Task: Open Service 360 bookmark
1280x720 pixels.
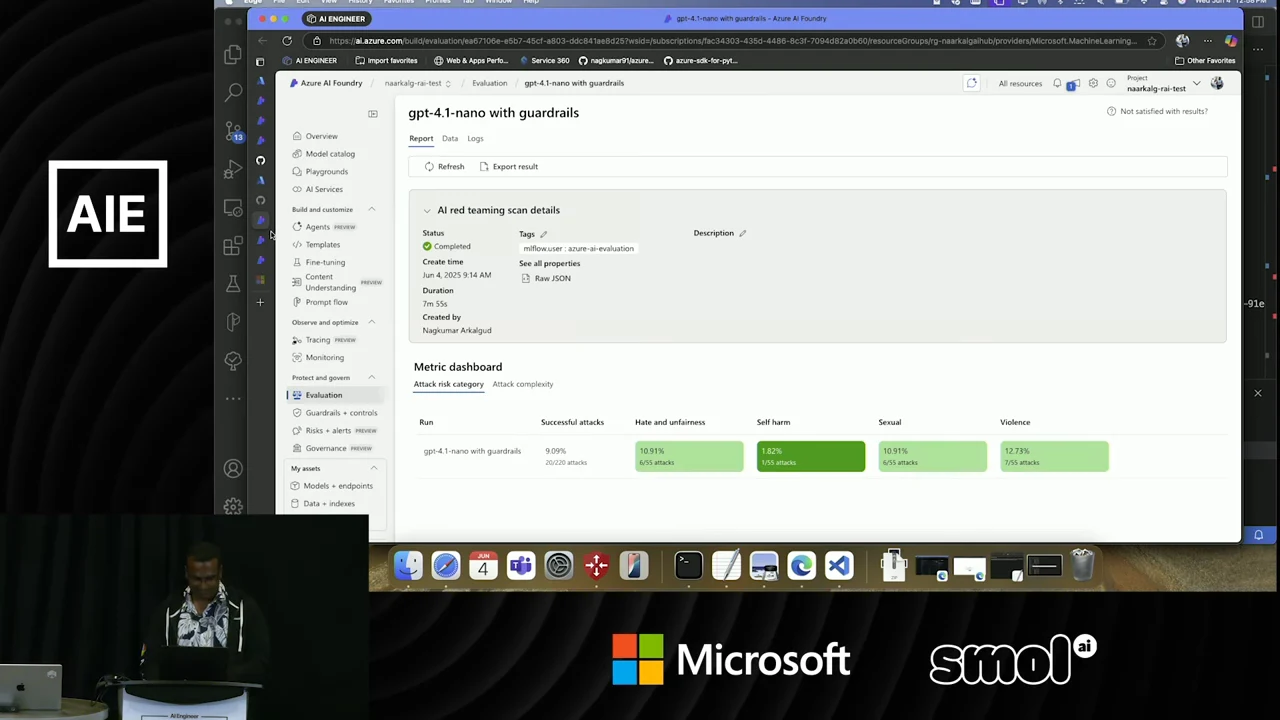Action: 545,61
